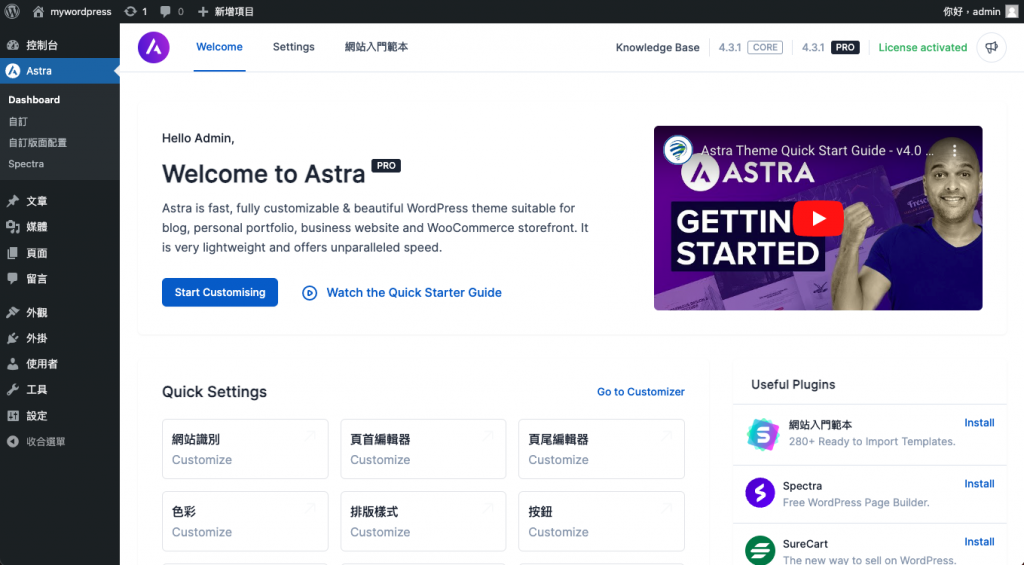
Task: Click the play circle icon before Quick Starter Guide
Action: tap(310, 293)
